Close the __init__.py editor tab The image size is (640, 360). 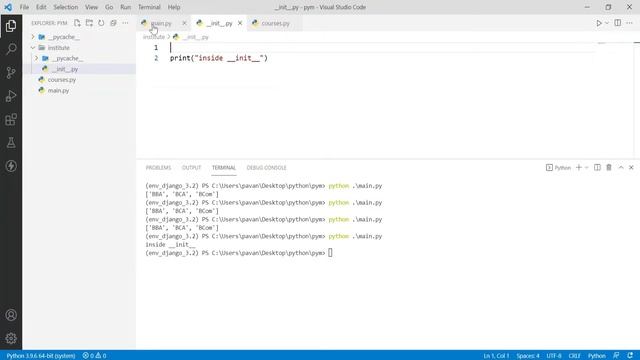(x=240, y=23)
